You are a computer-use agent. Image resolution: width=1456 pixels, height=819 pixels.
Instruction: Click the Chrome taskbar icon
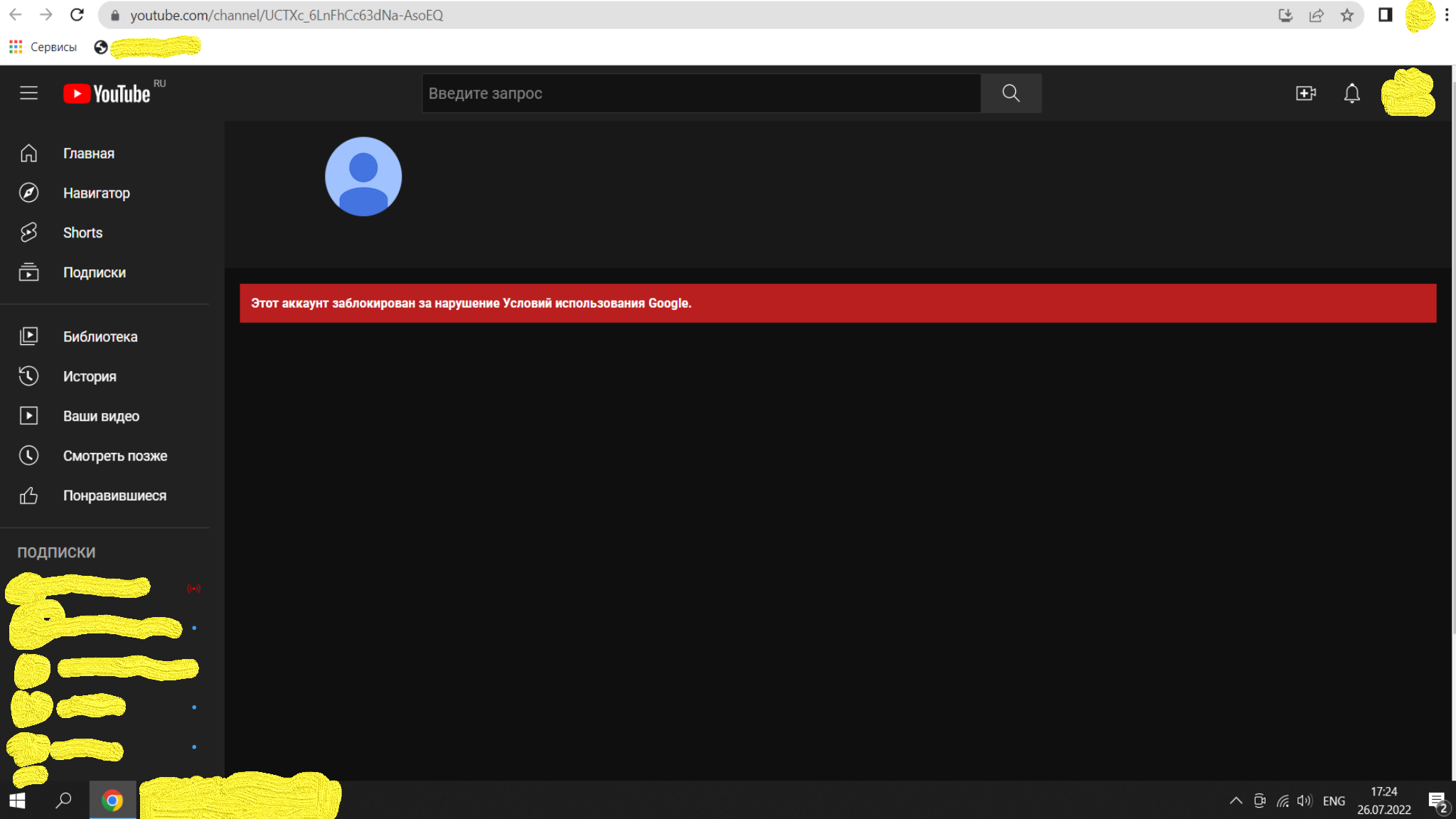[x=112, y=801]
